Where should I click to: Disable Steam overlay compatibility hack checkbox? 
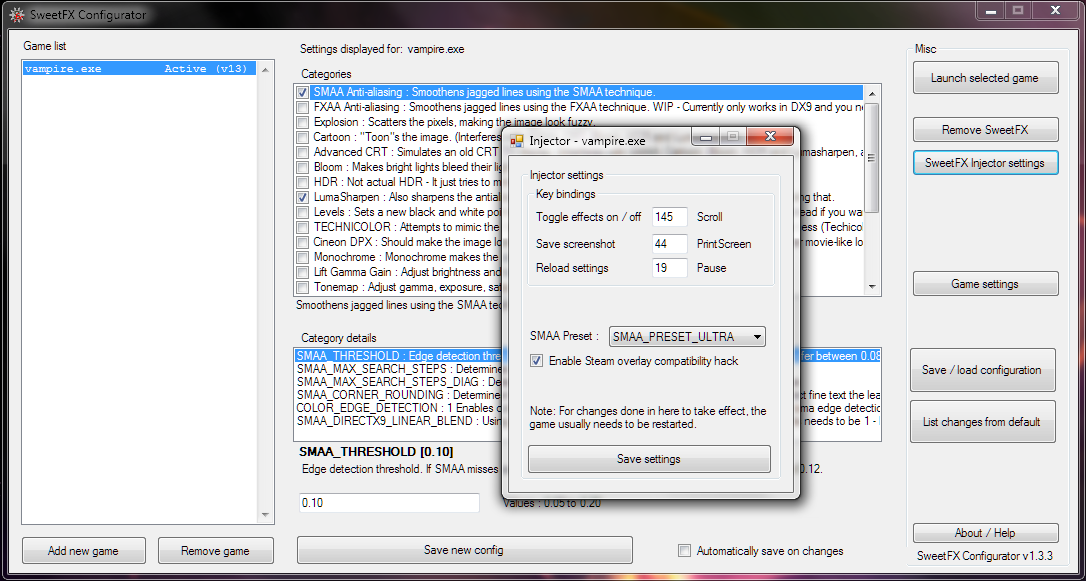click(x=536, y=361)
